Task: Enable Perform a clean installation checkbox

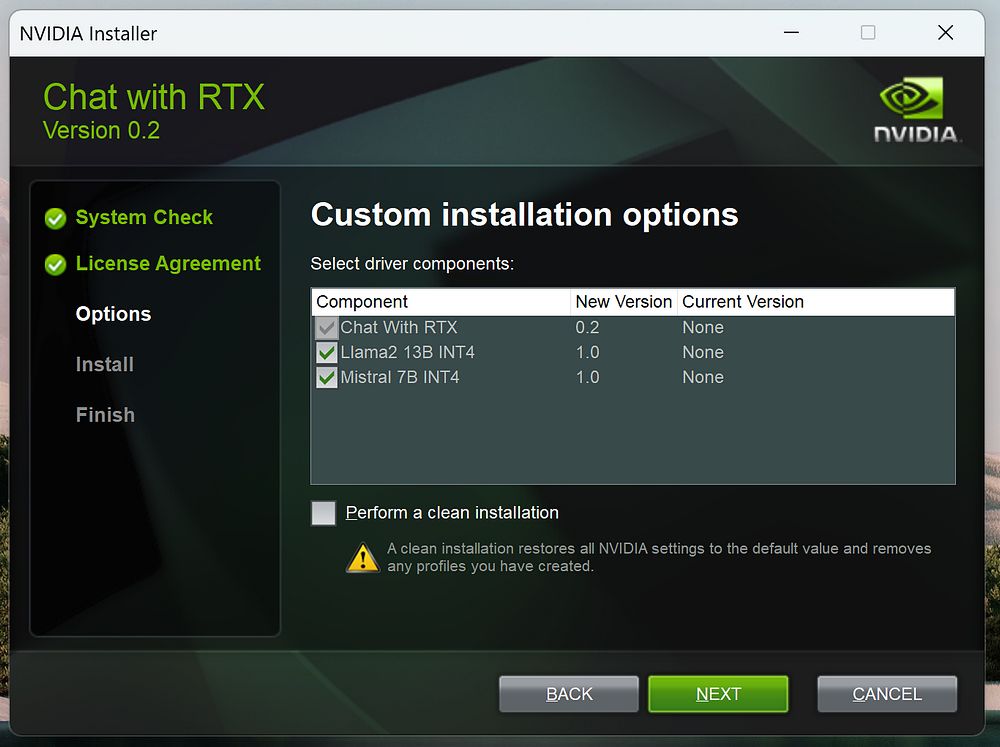Action: (323, 513)
